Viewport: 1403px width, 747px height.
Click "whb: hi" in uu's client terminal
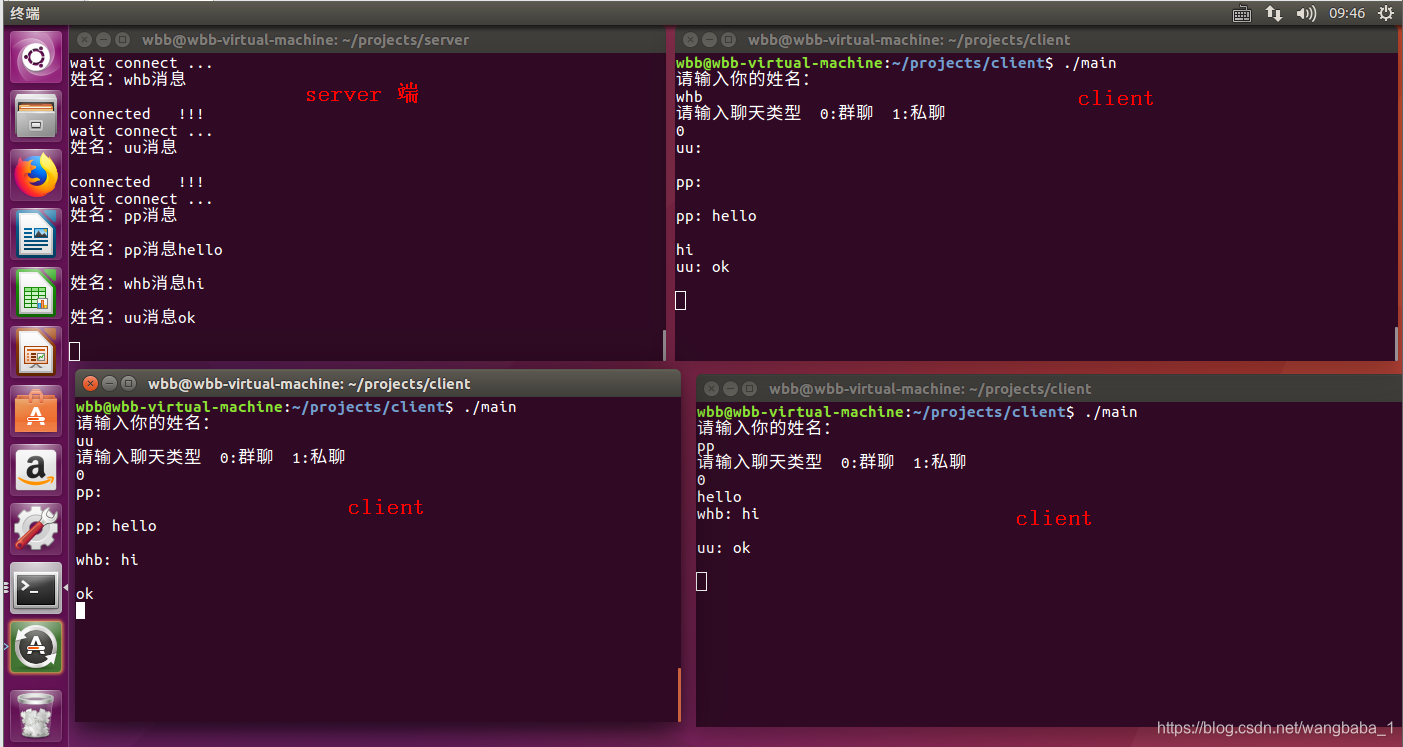click(107, 560)
